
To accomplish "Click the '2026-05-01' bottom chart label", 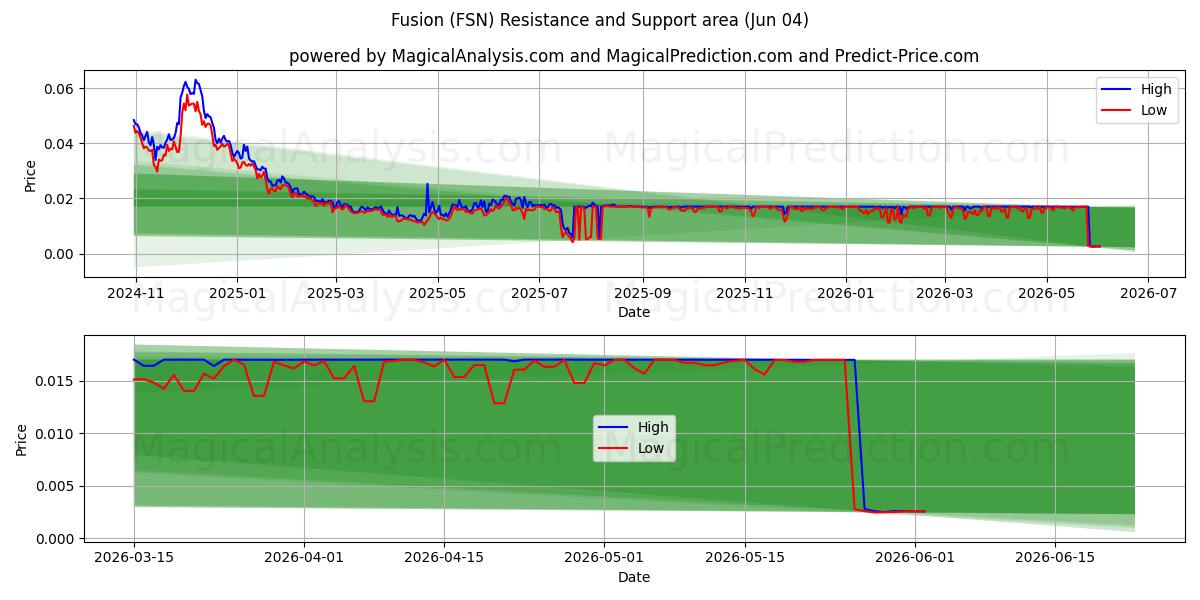I will (x=605, y=559).
